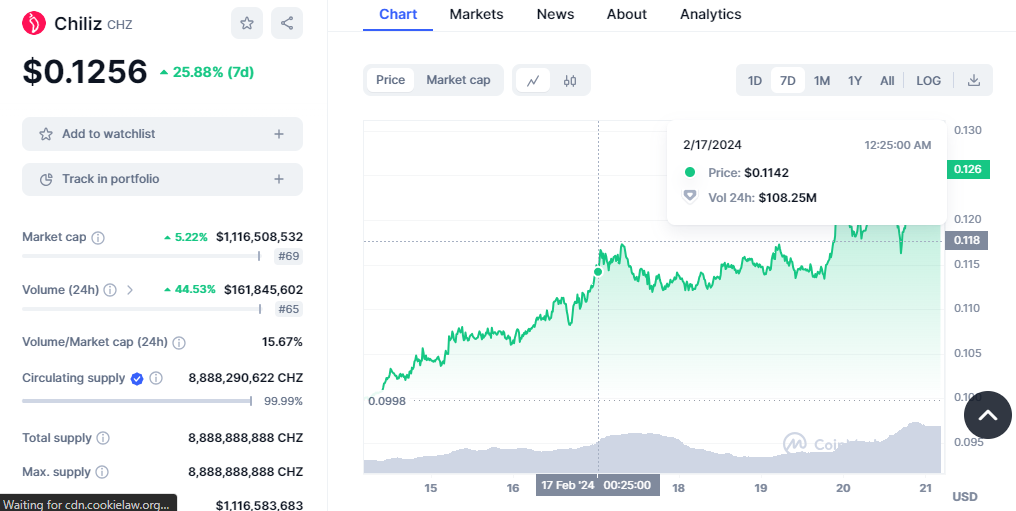This screenshot has height=511, width=1016.
Task: Set chart range to All
Action: coord(887,81)
